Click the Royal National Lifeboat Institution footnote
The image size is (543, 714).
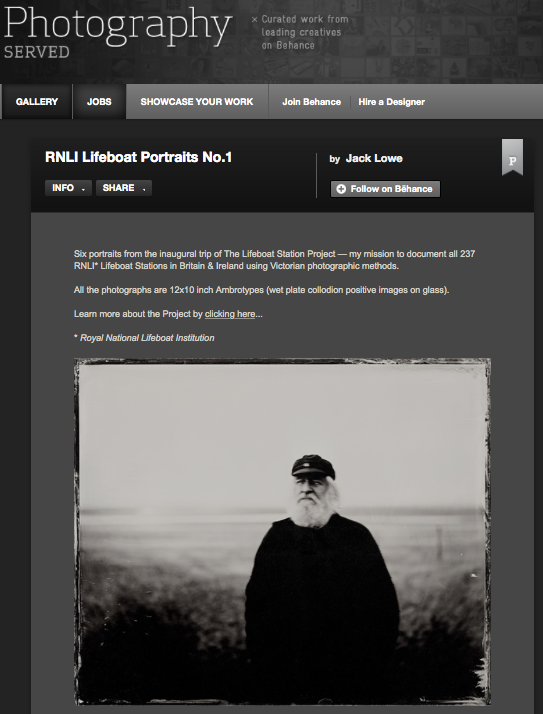(x=144, y=338)
